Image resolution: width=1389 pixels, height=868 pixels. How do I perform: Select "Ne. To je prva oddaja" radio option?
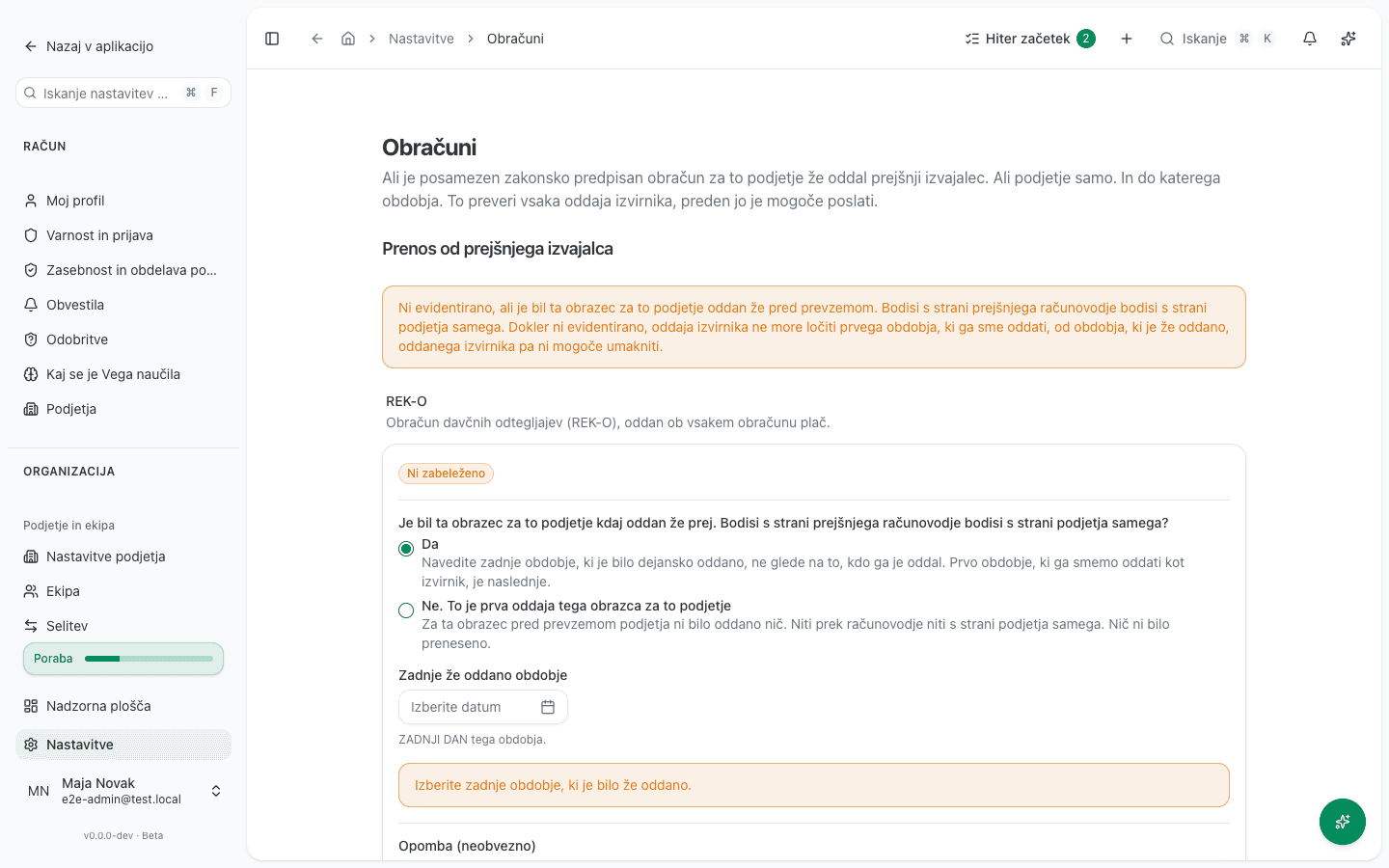point(406,610)
